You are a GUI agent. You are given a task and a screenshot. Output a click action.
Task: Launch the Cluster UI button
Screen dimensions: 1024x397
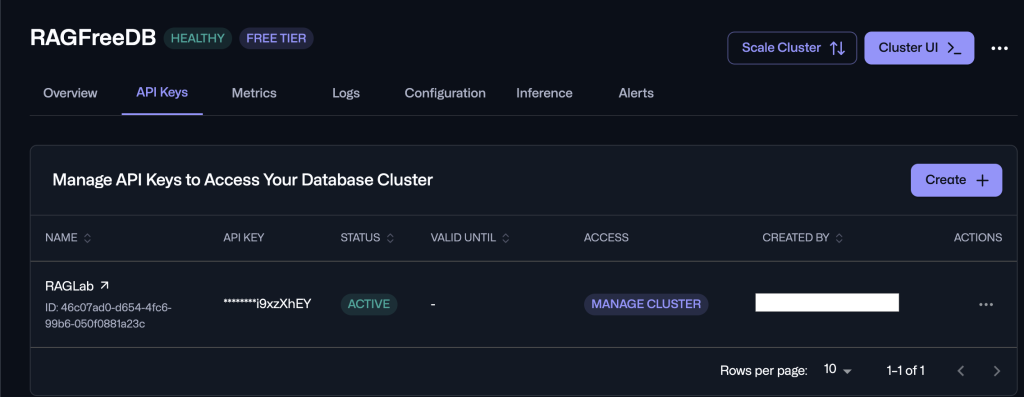pos(920,48)
